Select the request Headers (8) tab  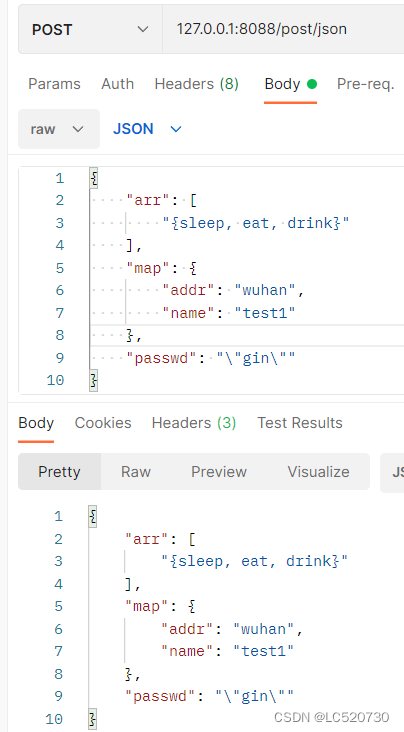197,84
